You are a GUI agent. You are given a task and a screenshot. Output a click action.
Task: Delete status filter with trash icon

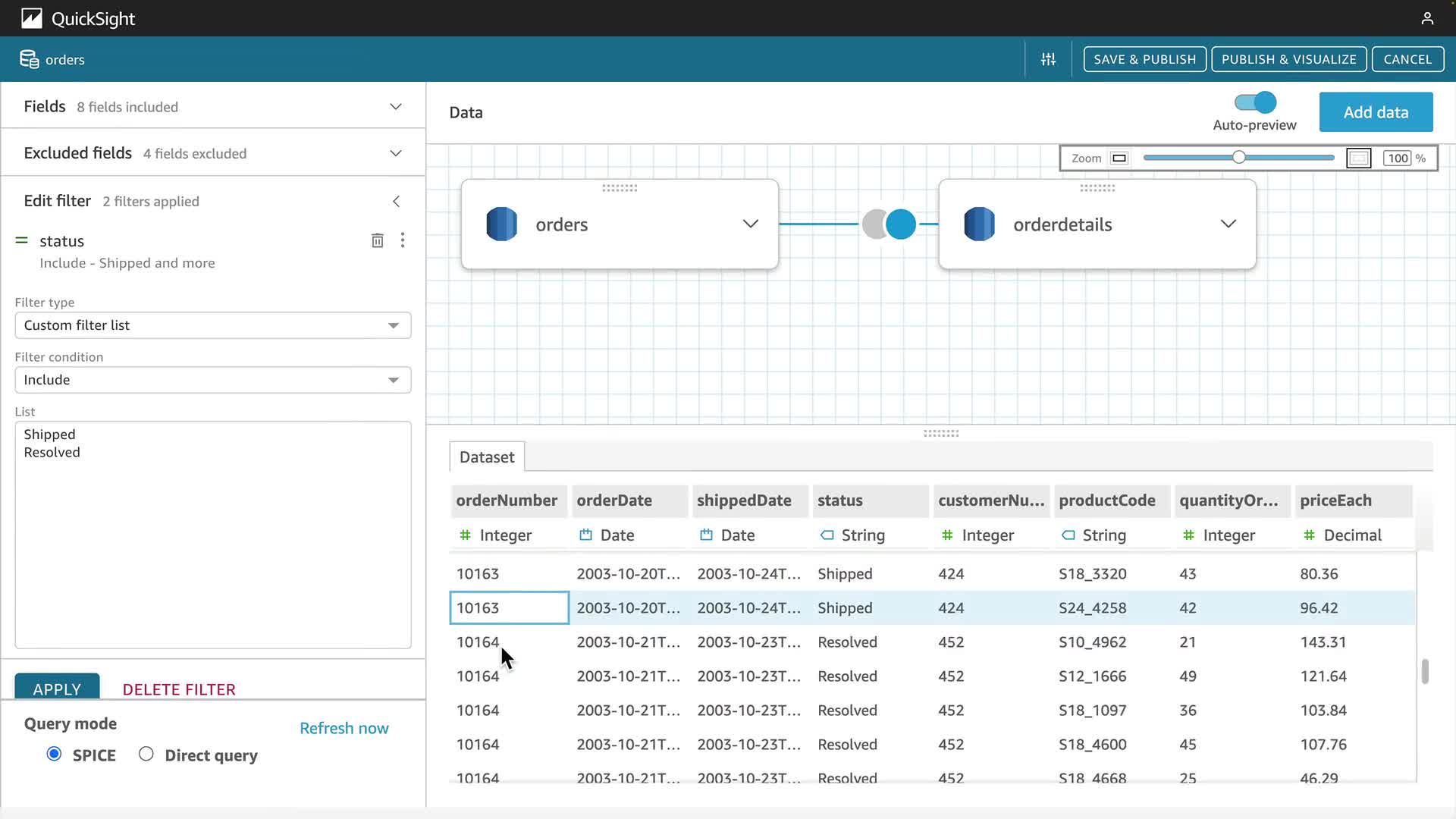point(377,240)
